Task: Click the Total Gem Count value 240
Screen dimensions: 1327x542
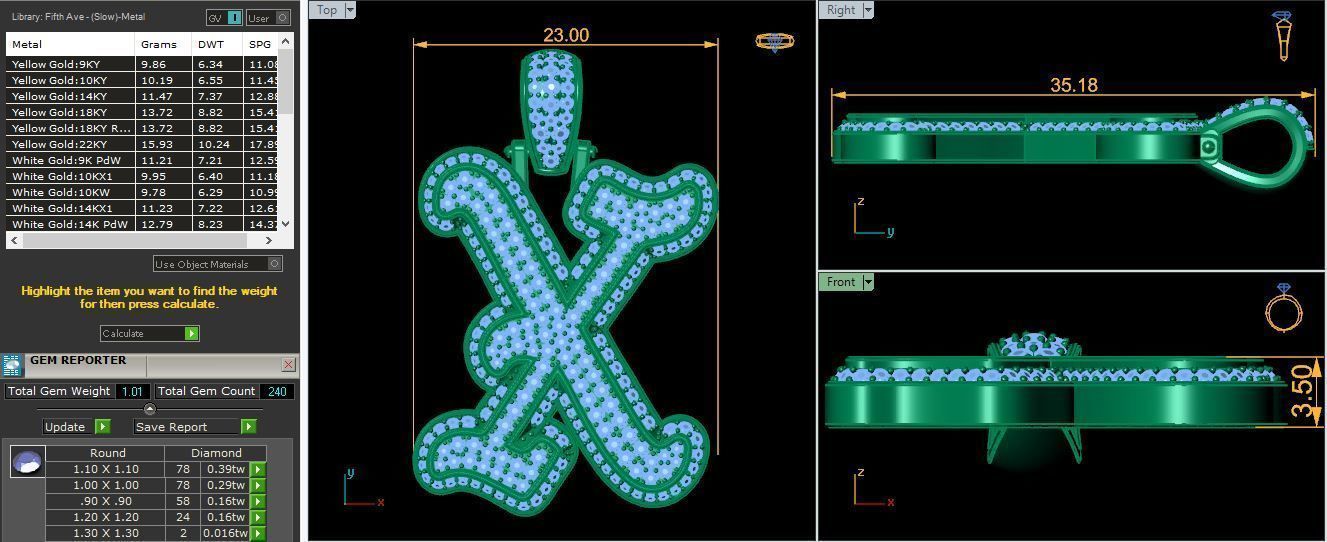Action: pos(278,391)
